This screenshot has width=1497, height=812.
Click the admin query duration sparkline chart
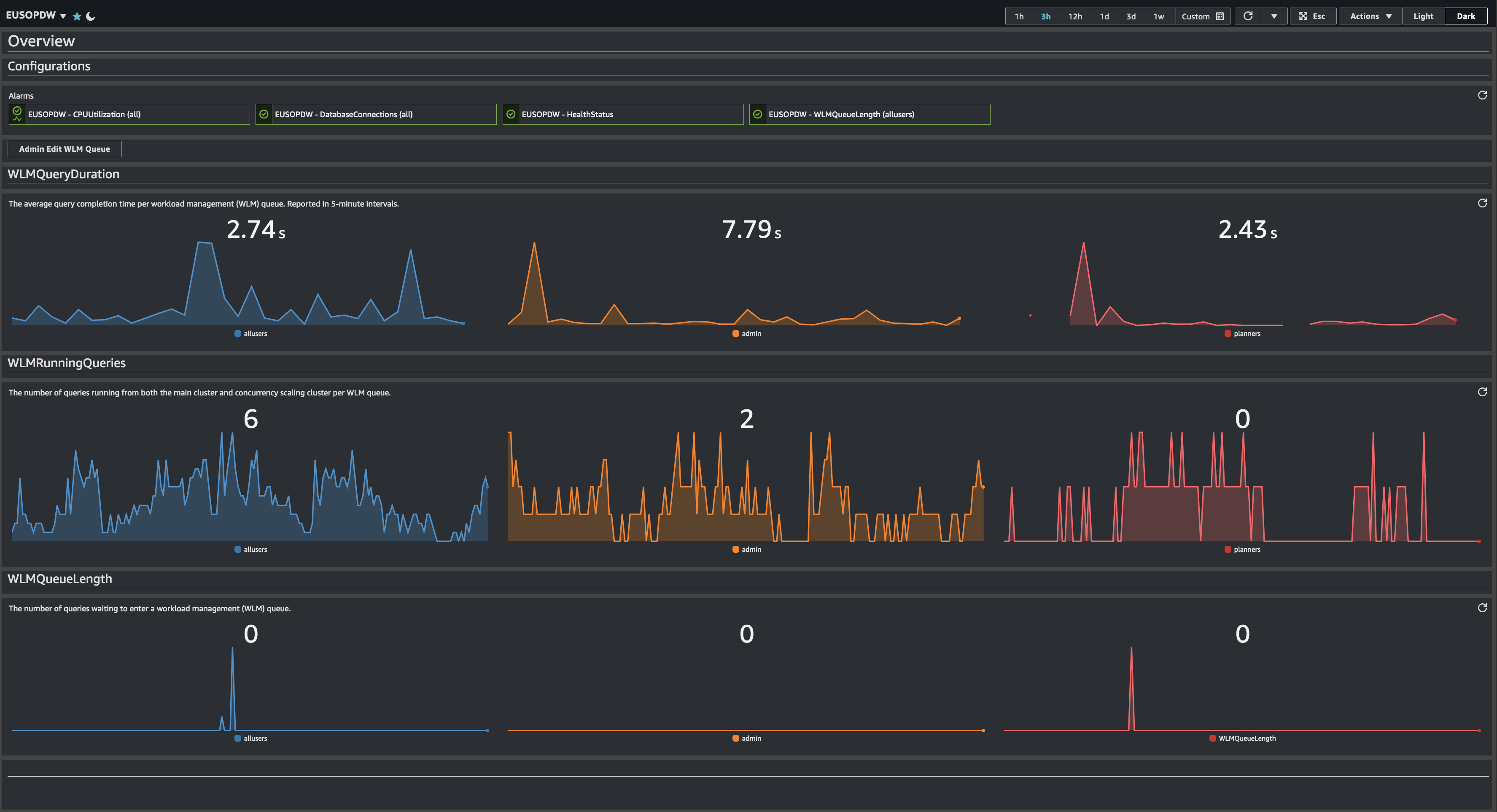[734, 283]
